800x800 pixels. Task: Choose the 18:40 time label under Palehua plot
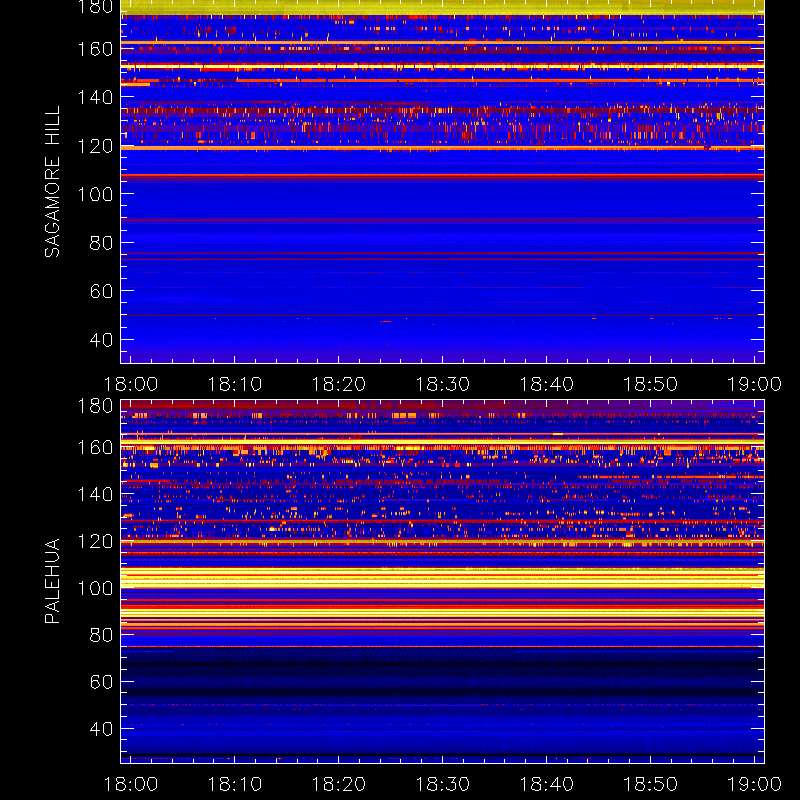tap(546, 784)
